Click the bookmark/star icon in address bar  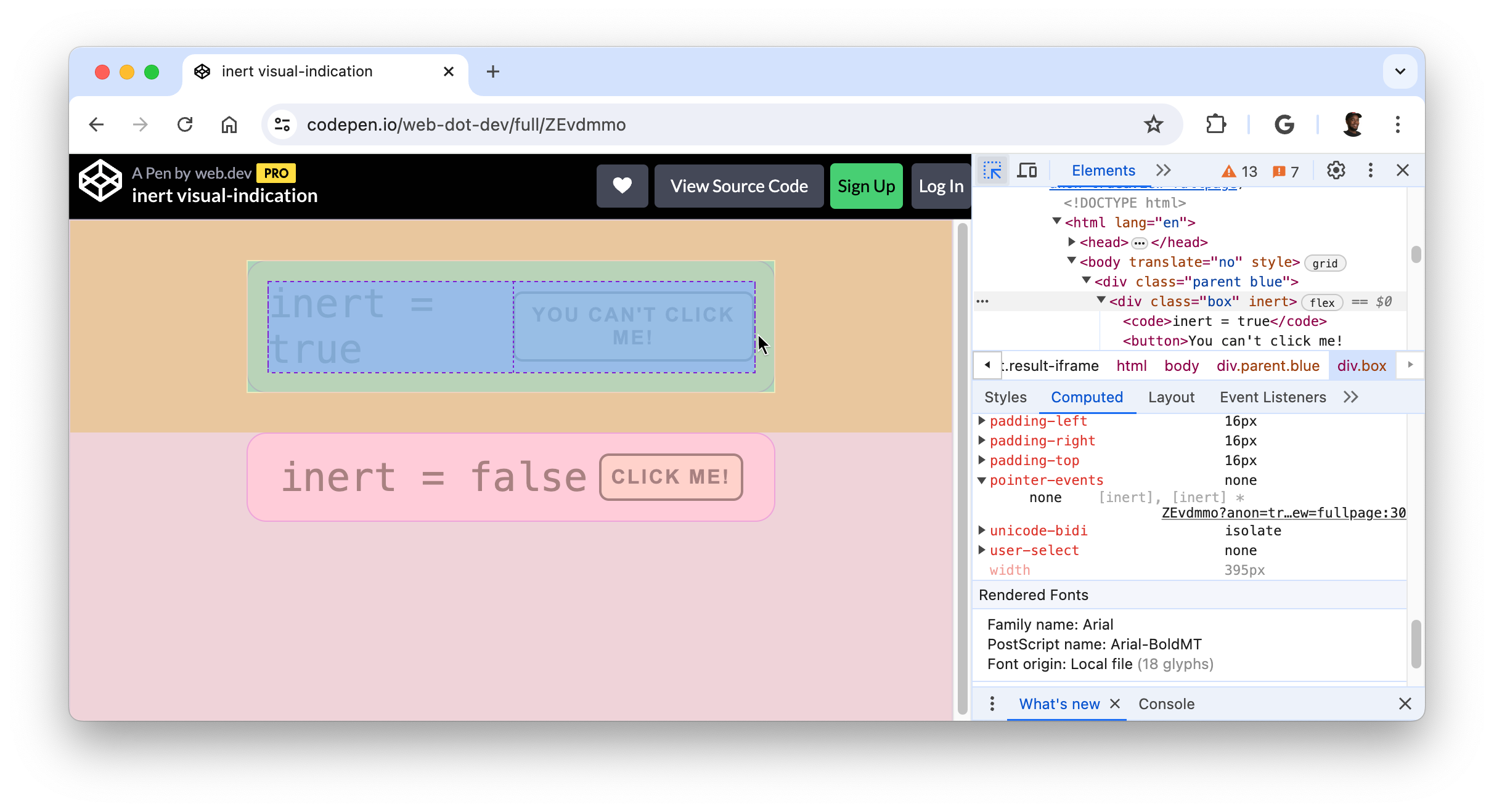[x=1154, y=124]
